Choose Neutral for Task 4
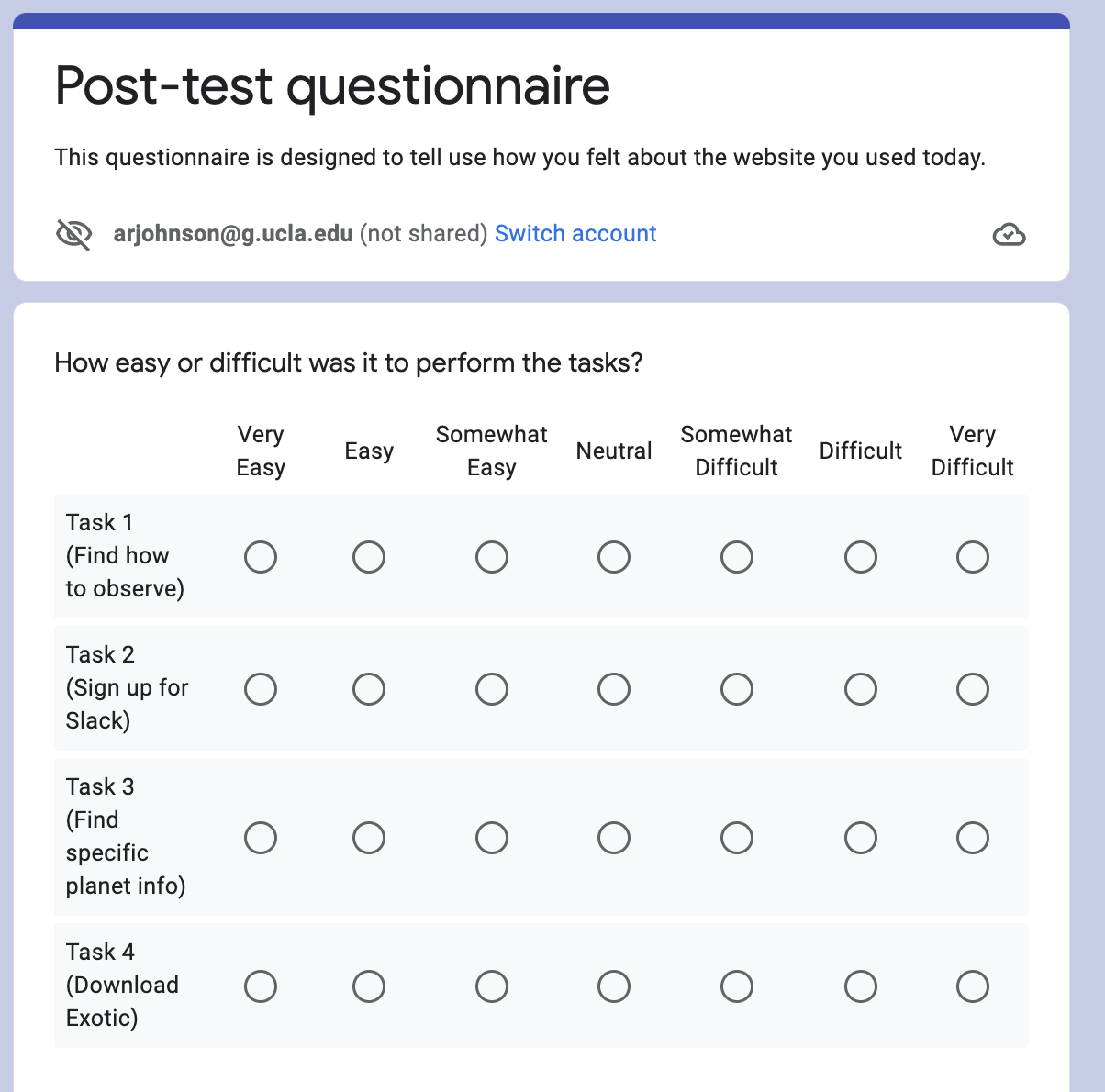Viewport: 1105px width, 1092px height. click(614, 986)
